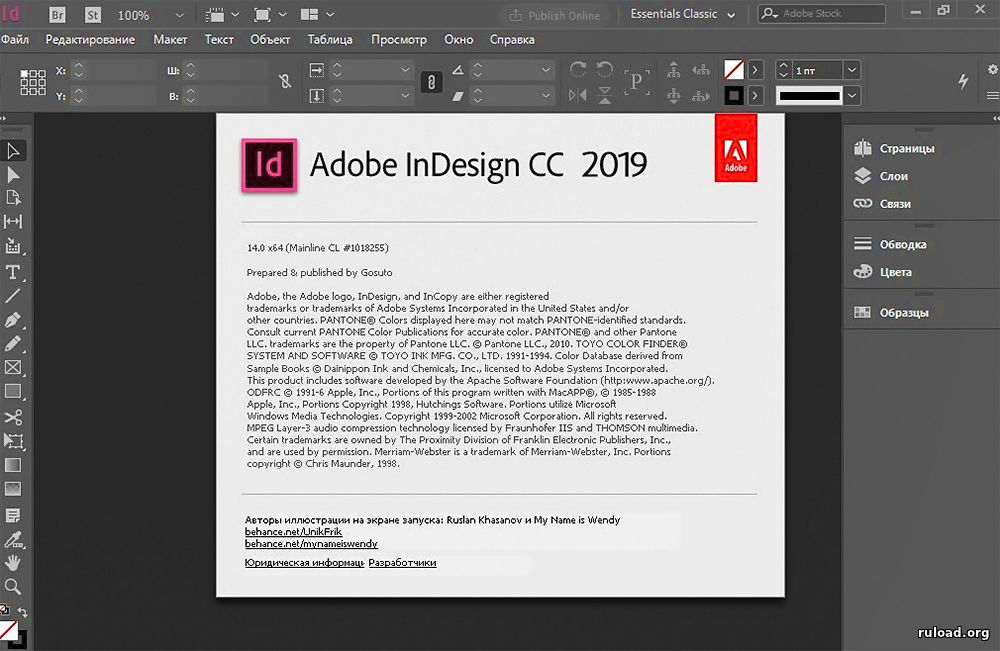Select the Type tool
The height and width of the screenshot is (651, 1000).
[x=13, y=272]
